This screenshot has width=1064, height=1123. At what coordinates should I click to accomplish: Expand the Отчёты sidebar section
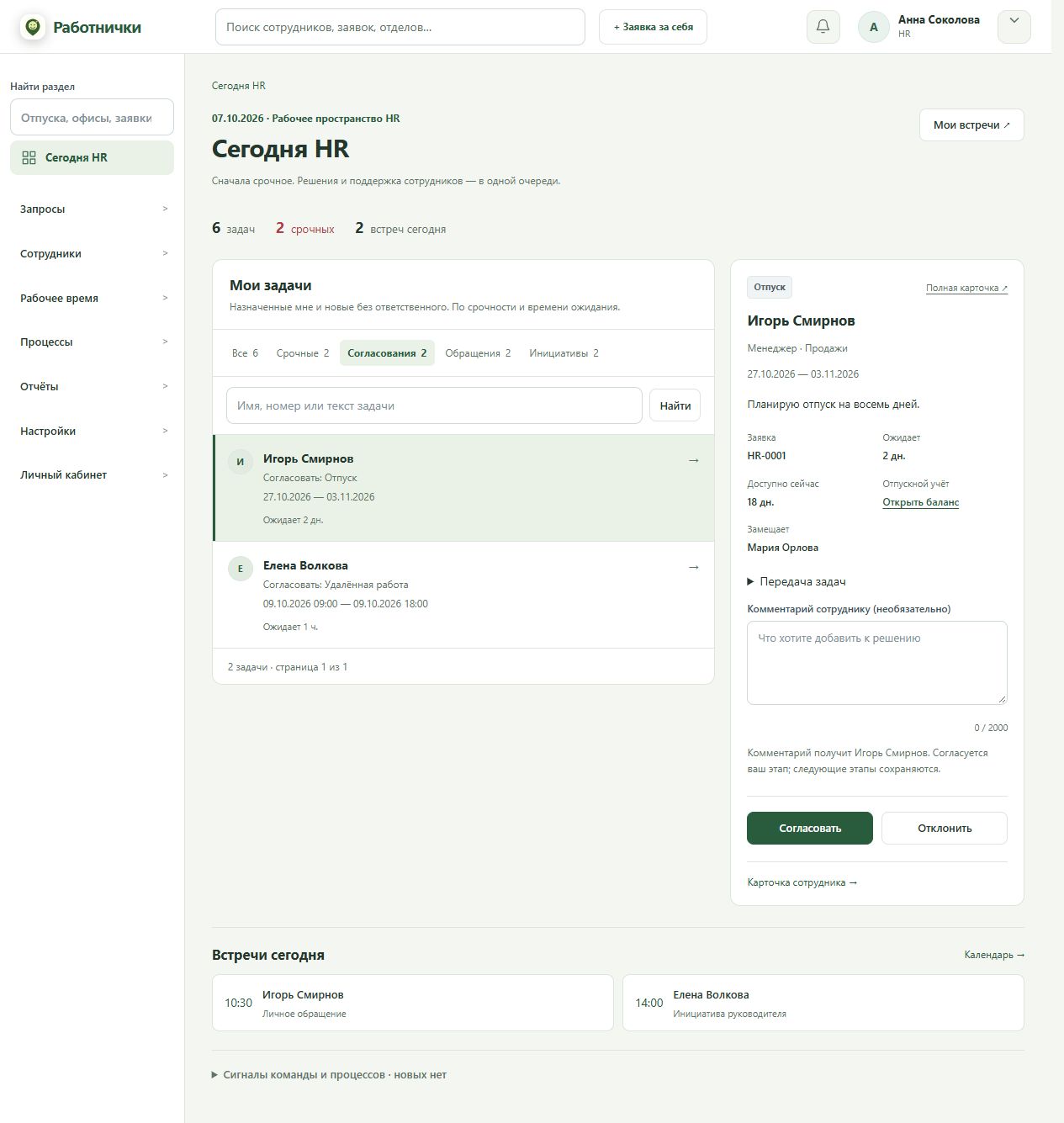pyautogui.click(x=92, y=386)
